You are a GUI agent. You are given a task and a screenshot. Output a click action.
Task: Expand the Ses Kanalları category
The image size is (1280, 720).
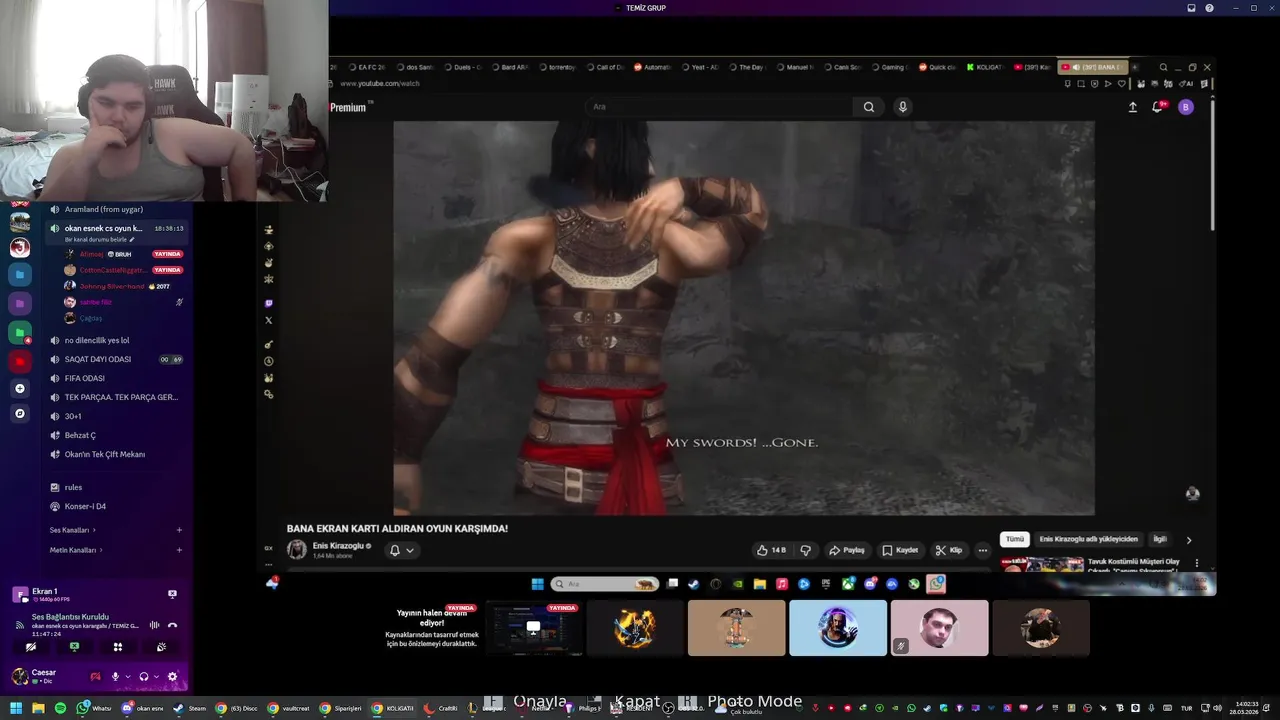73,530
